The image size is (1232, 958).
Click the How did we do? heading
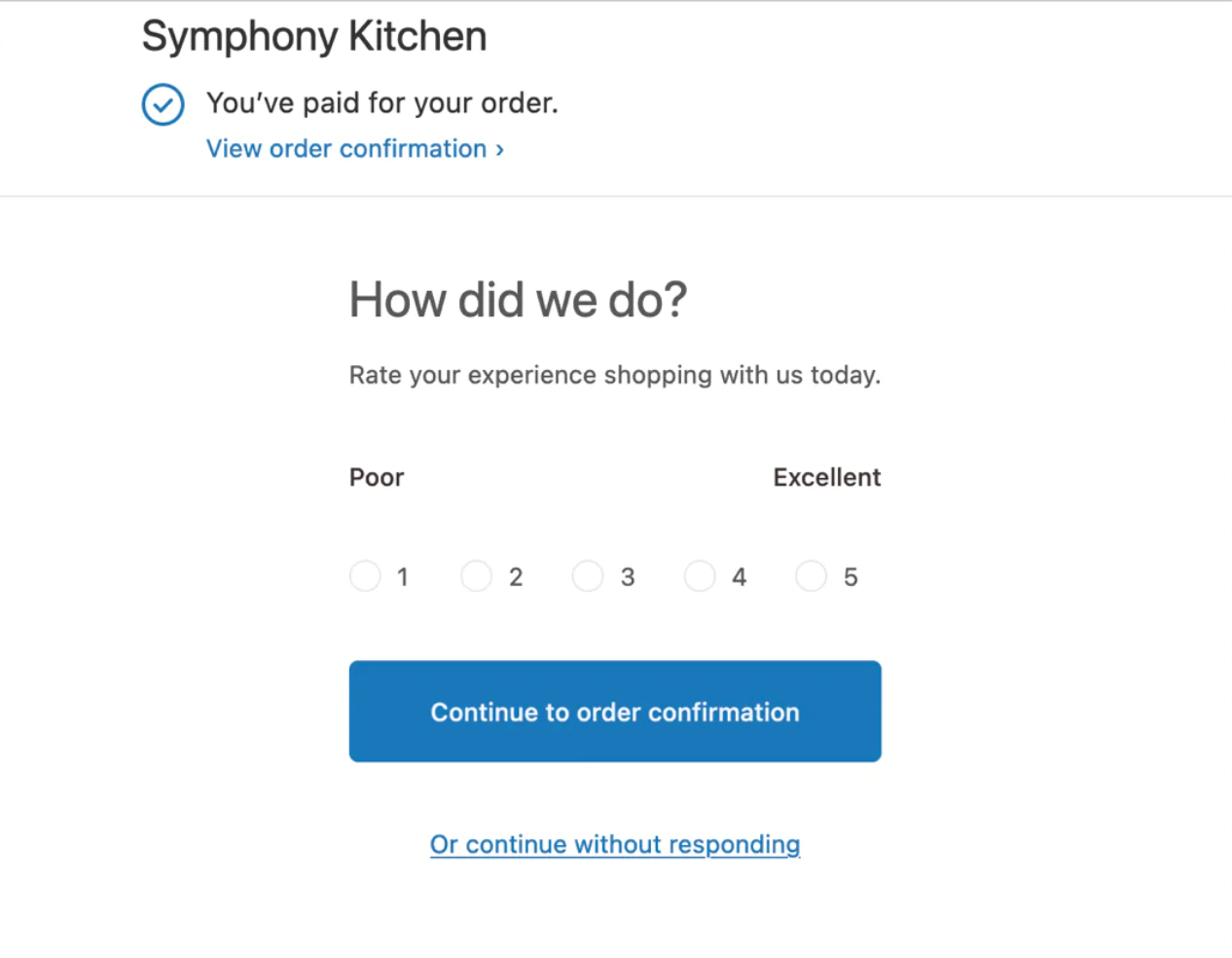pyautogui.click(x=518, y=300)
